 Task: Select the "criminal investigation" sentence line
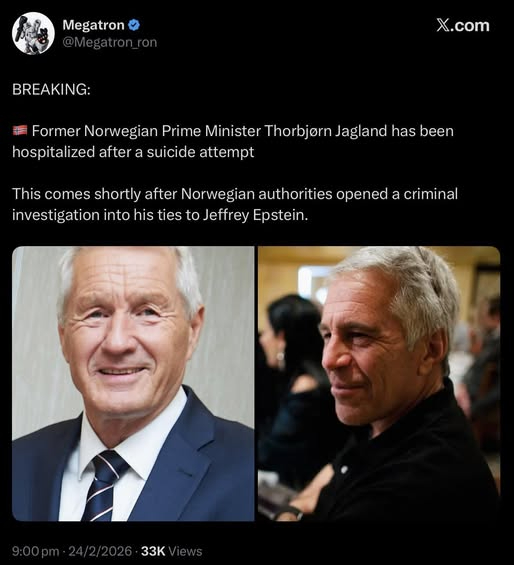pos(235,204)
